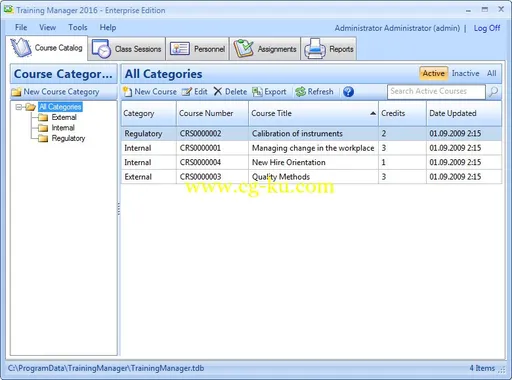Click the New Course page icon

click(x=127, y=91)
